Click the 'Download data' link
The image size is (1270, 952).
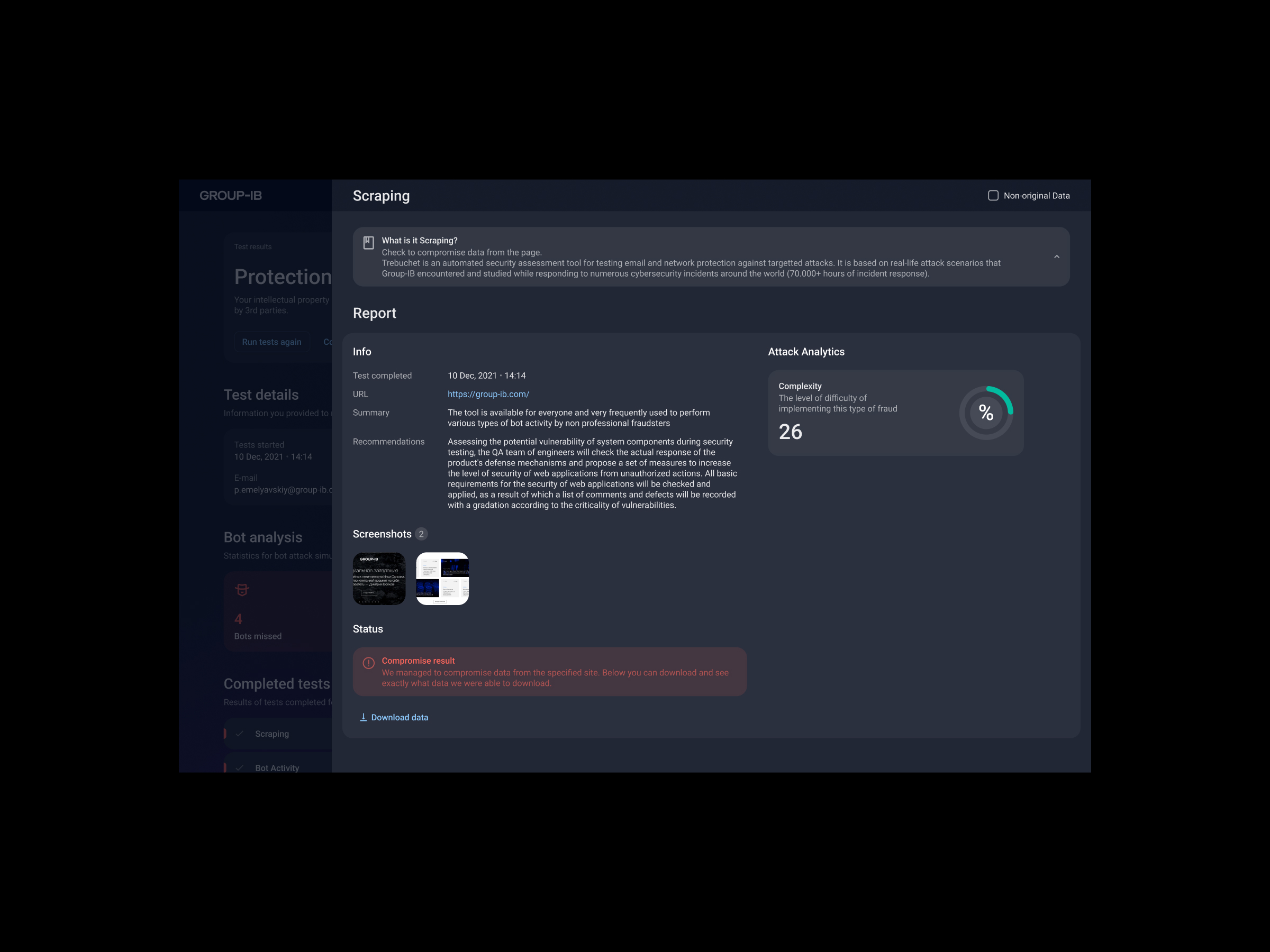point(399,717)
